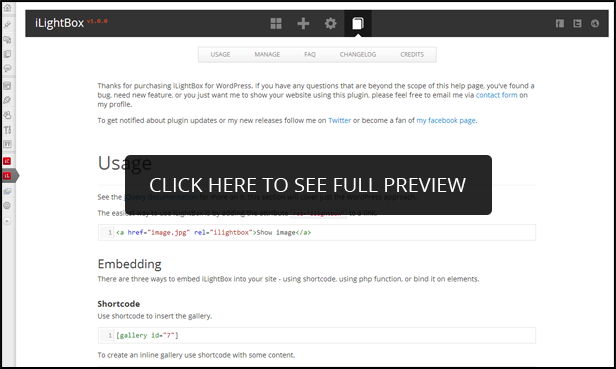This screenshot has width=616, height=369.
Task: Switch to the CHANGELOG tab
Action: [x=358, y=55]
